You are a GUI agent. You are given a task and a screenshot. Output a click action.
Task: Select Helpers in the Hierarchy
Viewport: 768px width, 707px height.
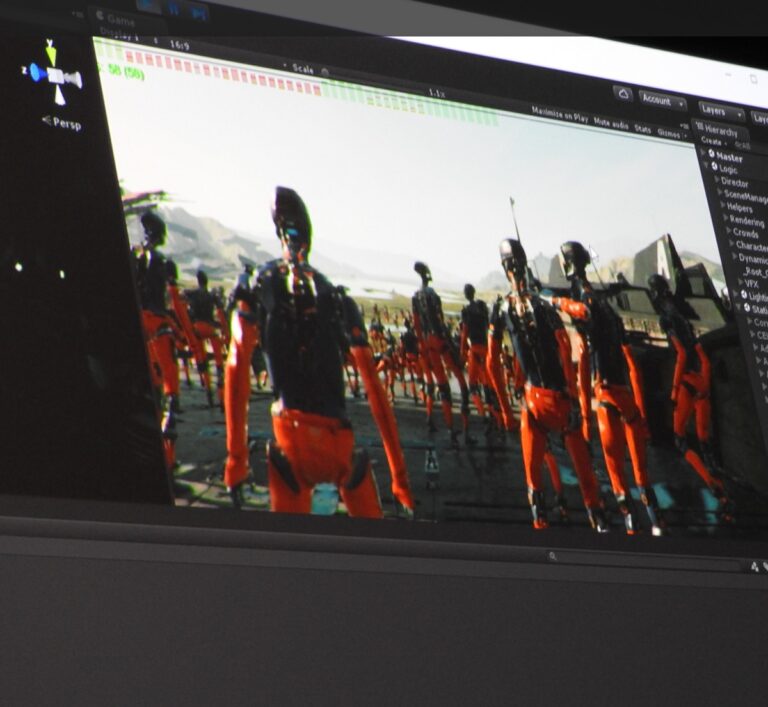coord(740,208)
